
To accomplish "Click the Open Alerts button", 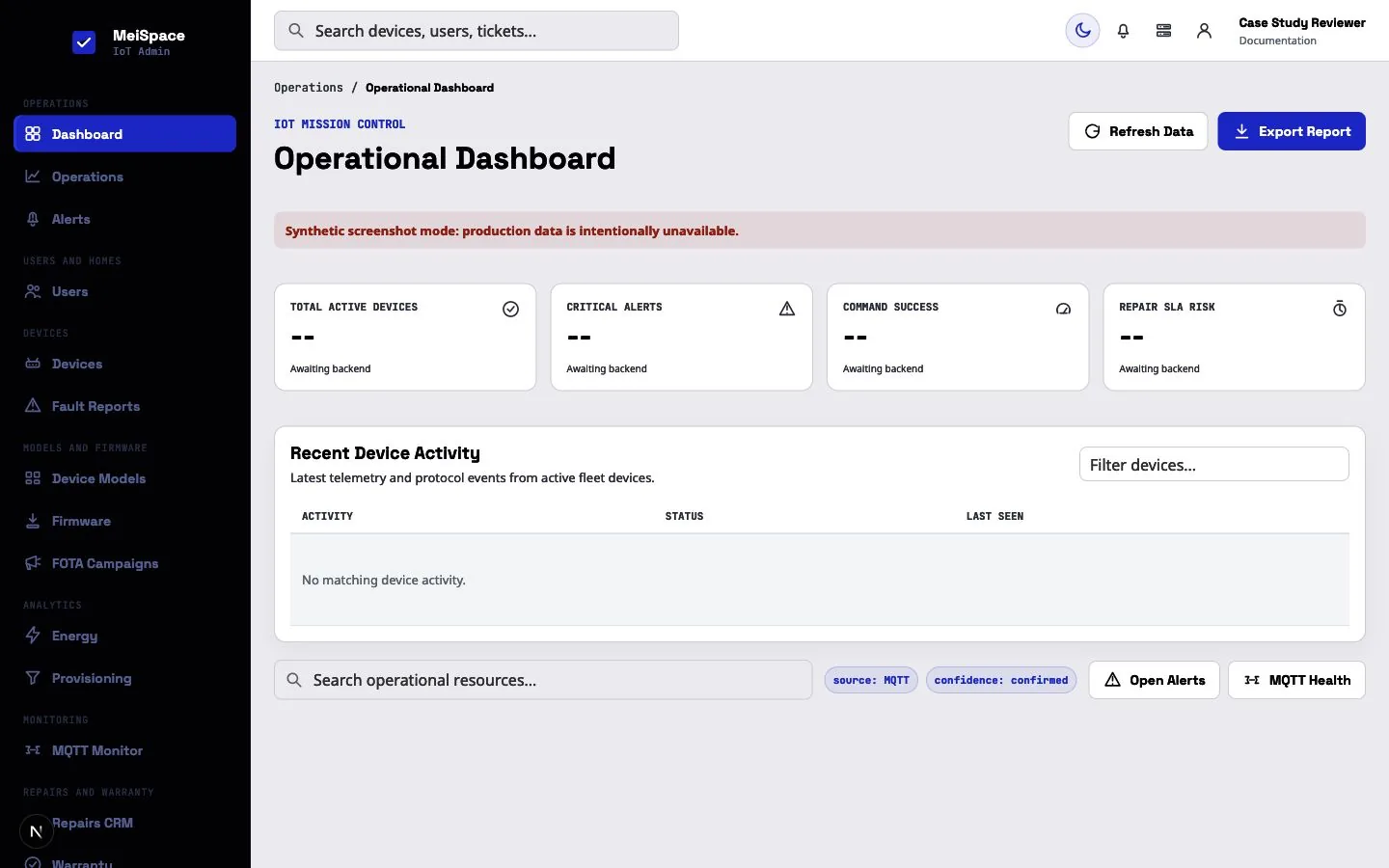I will 1154,680.
